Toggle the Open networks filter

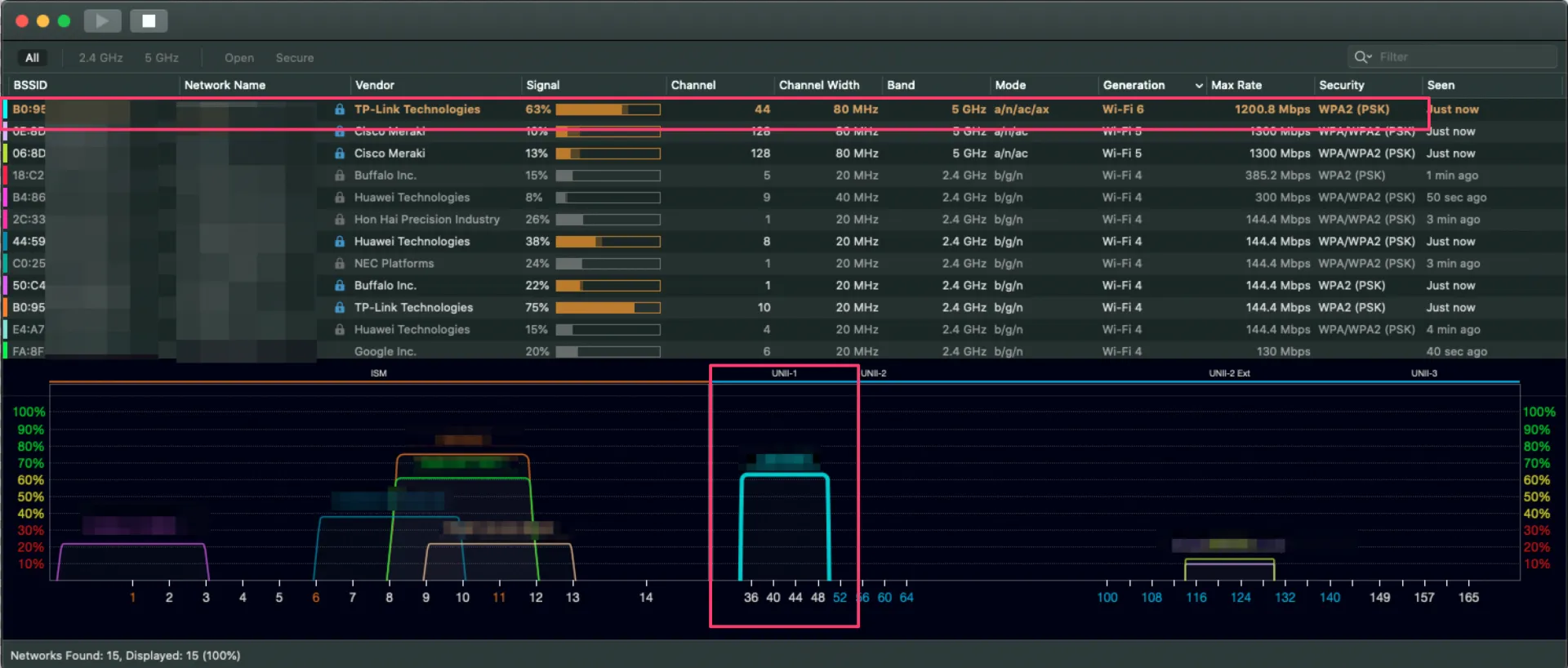point(239,58)
